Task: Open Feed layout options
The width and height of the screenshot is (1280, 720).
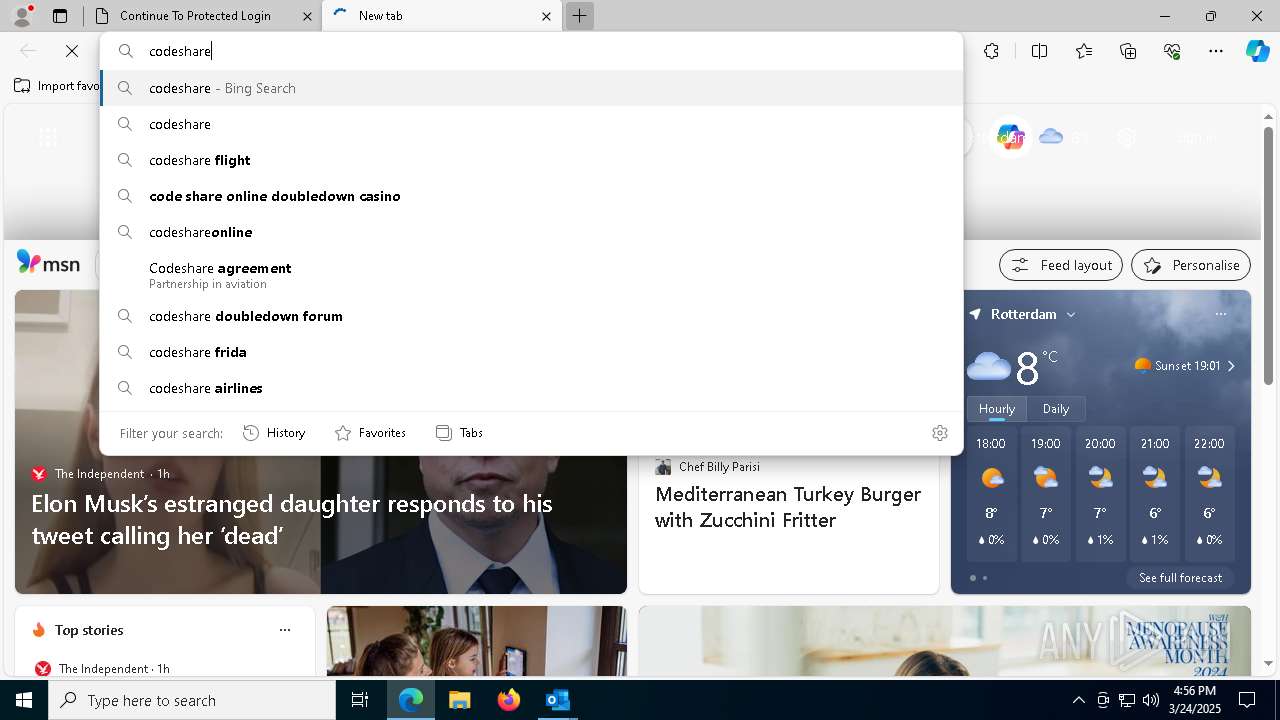Action: click(x=1061, y=265)
